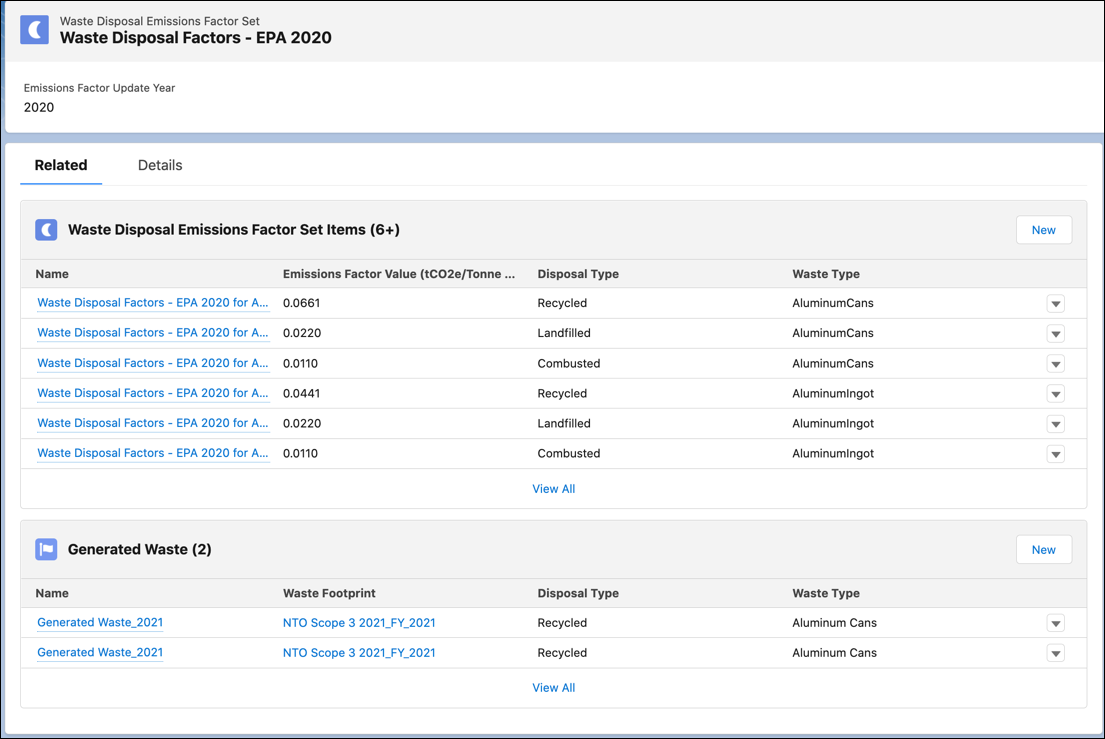Image resolution: width=1105 pixels, height=739 pixels.
Task: Open row menu for first Generated Waste_2021 row
Action: click(1056, 623)
